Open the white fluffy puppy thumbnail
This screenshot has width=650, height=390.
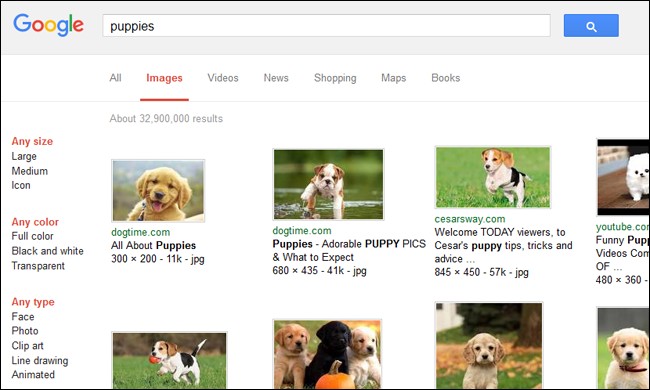(x=623, y=177)
